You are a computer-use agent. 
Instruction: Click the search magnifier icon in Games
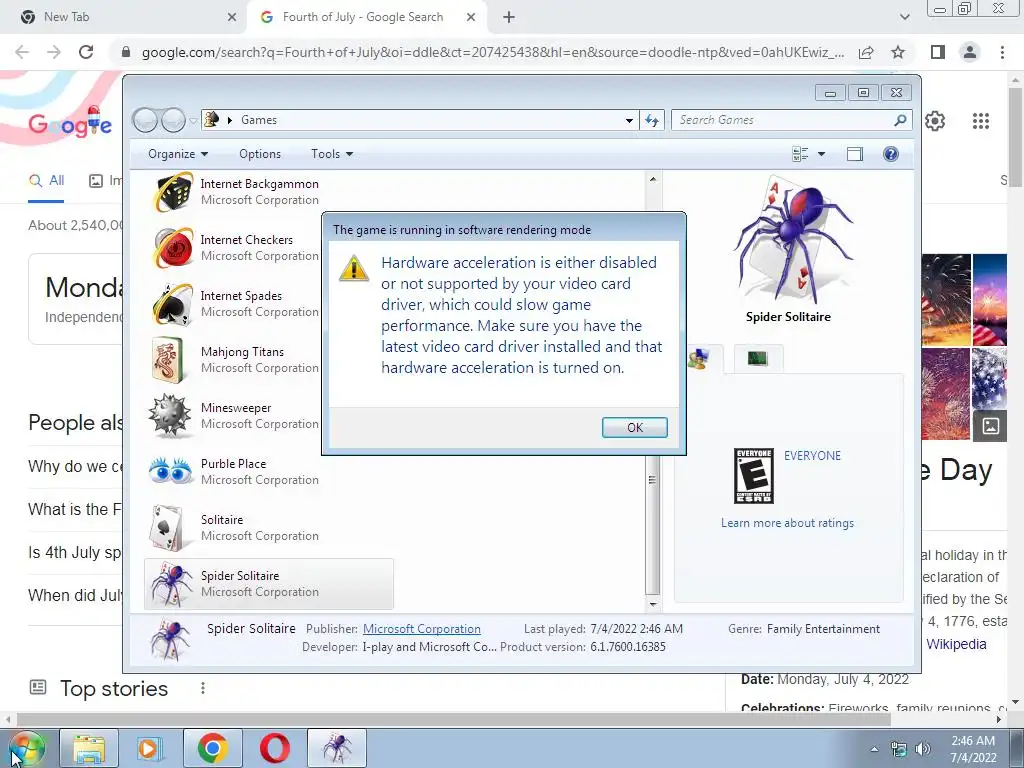tap(900, 120)
